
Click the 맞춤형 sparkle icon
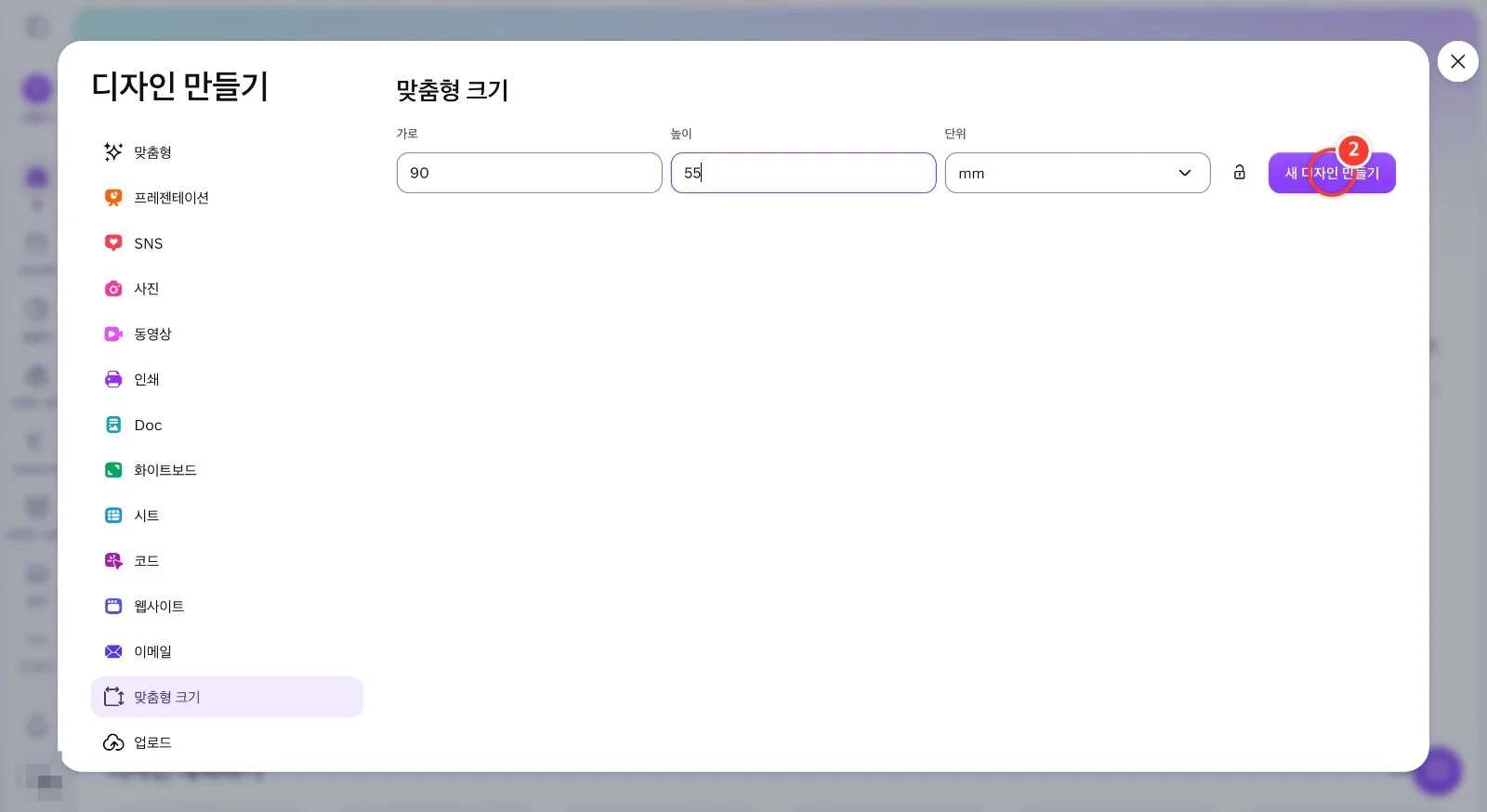[x=113, y=151]
